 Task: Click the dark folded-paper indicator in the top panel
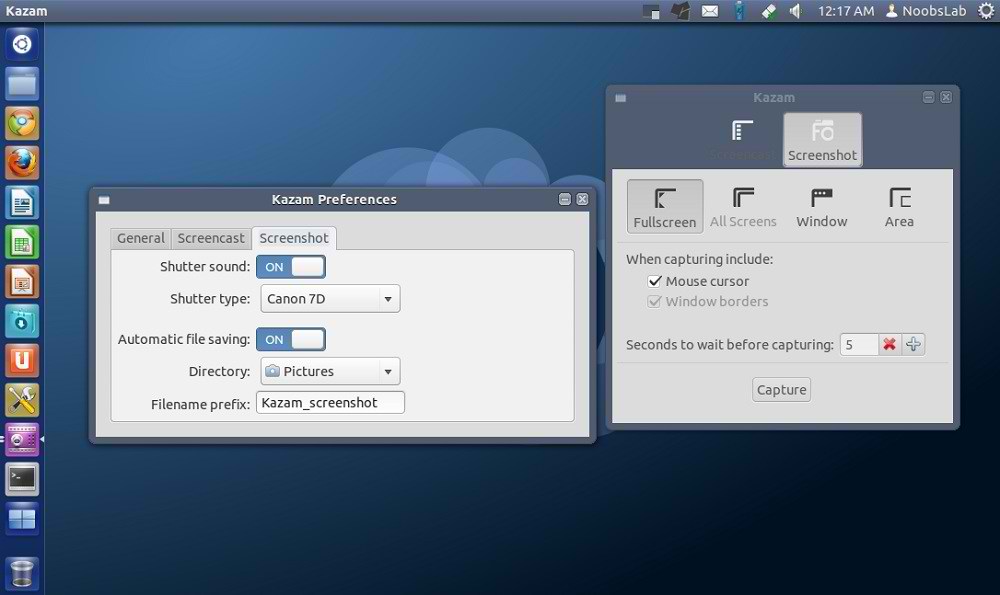click(x=680, y=11)
